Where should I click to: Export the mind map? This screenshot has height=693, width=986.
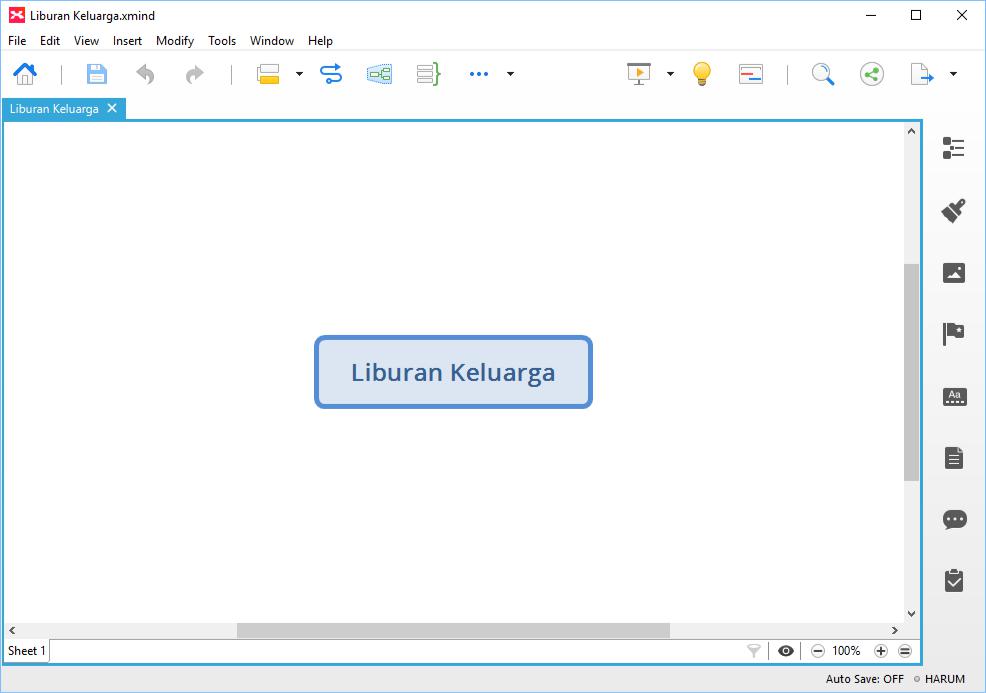click(x=922, y=74)
